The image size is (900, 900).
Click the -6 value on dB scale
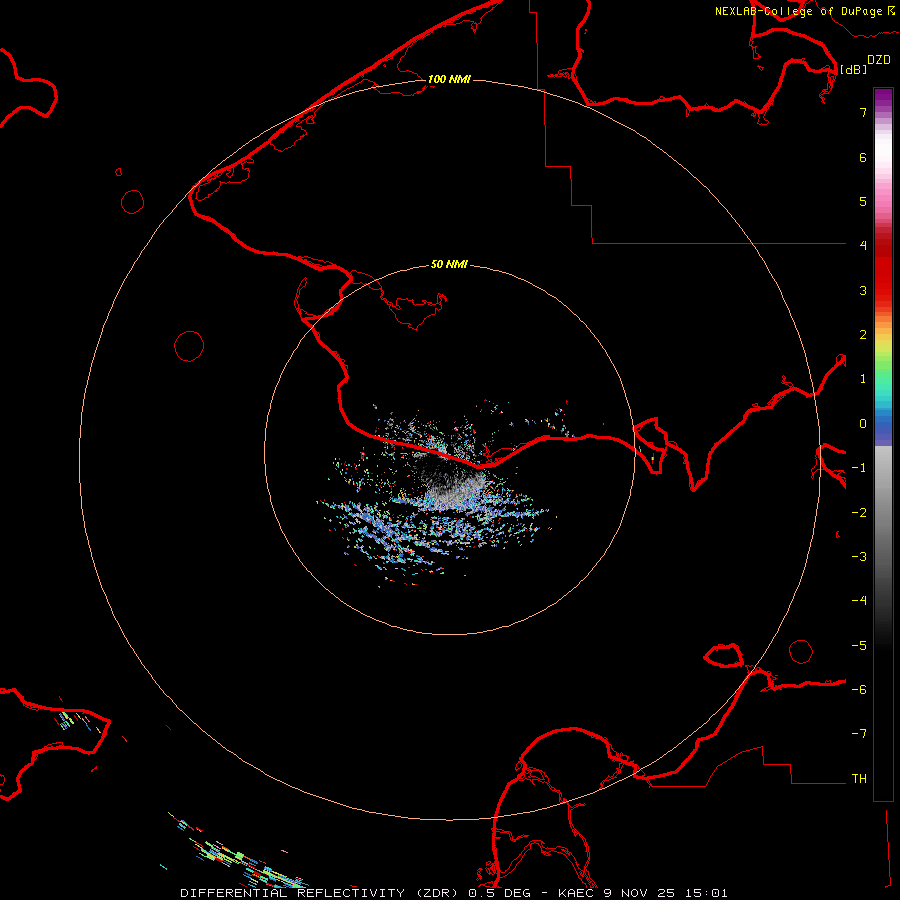(x=859, y=690)
